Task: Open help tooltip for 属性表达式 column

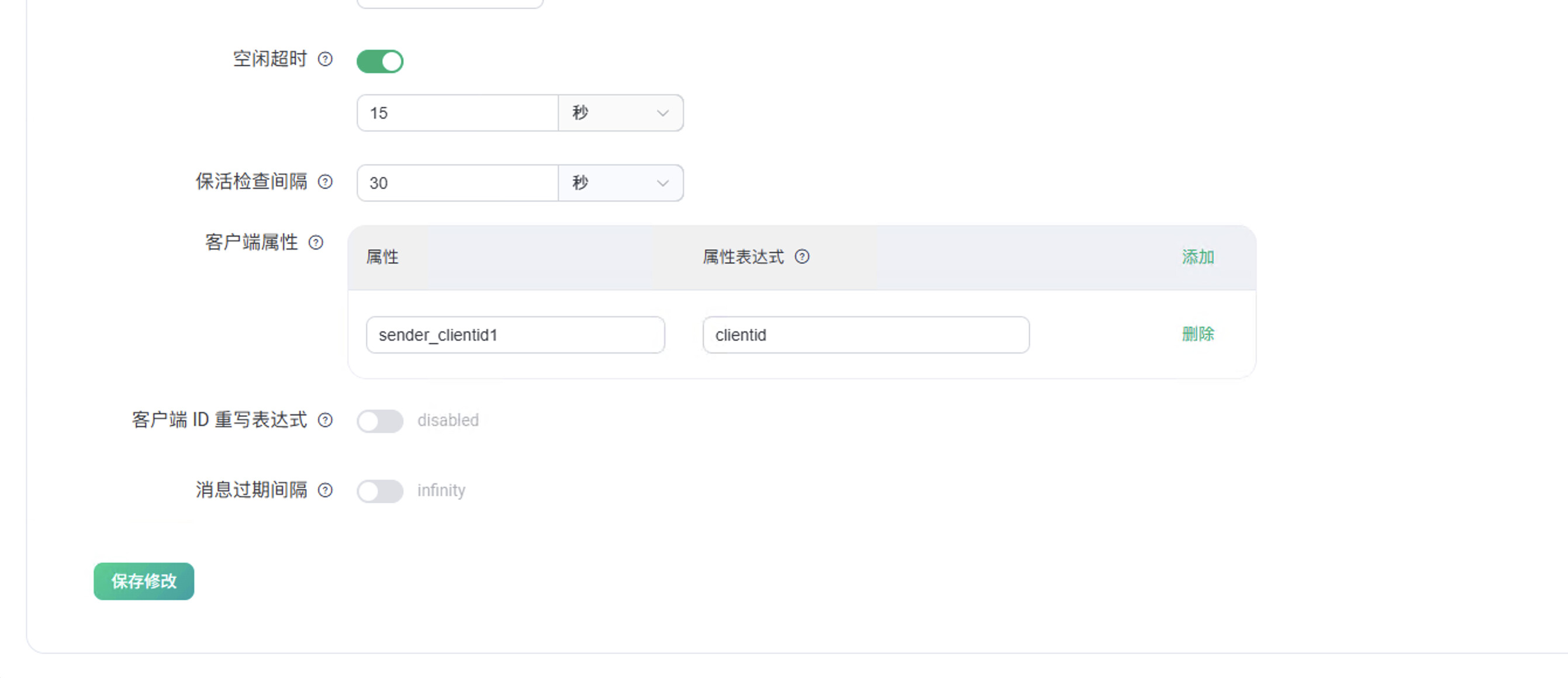Action: click(802, 257)
